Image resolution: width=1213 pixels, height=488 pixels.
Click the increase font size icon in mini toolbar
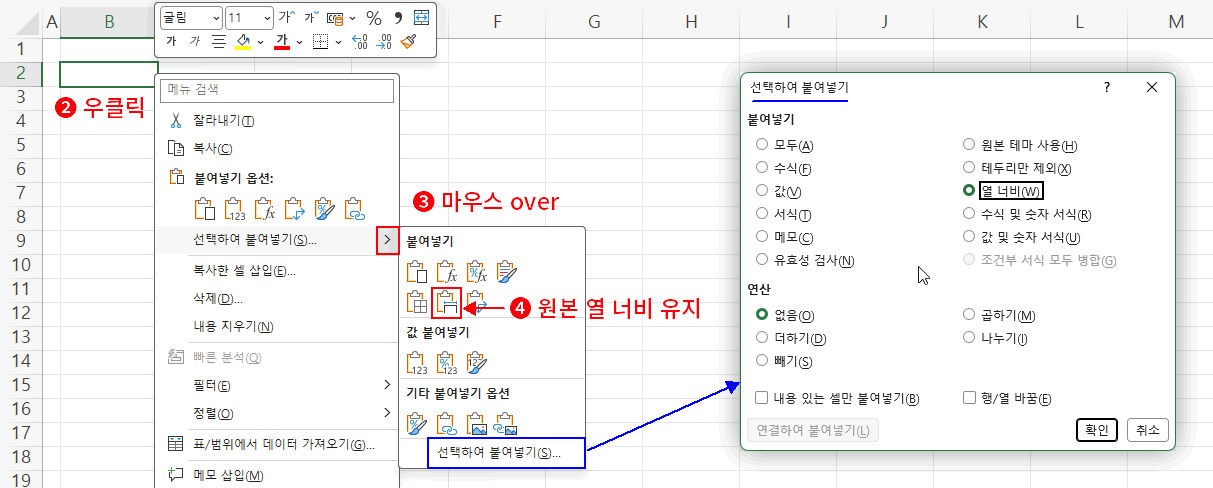286,18
